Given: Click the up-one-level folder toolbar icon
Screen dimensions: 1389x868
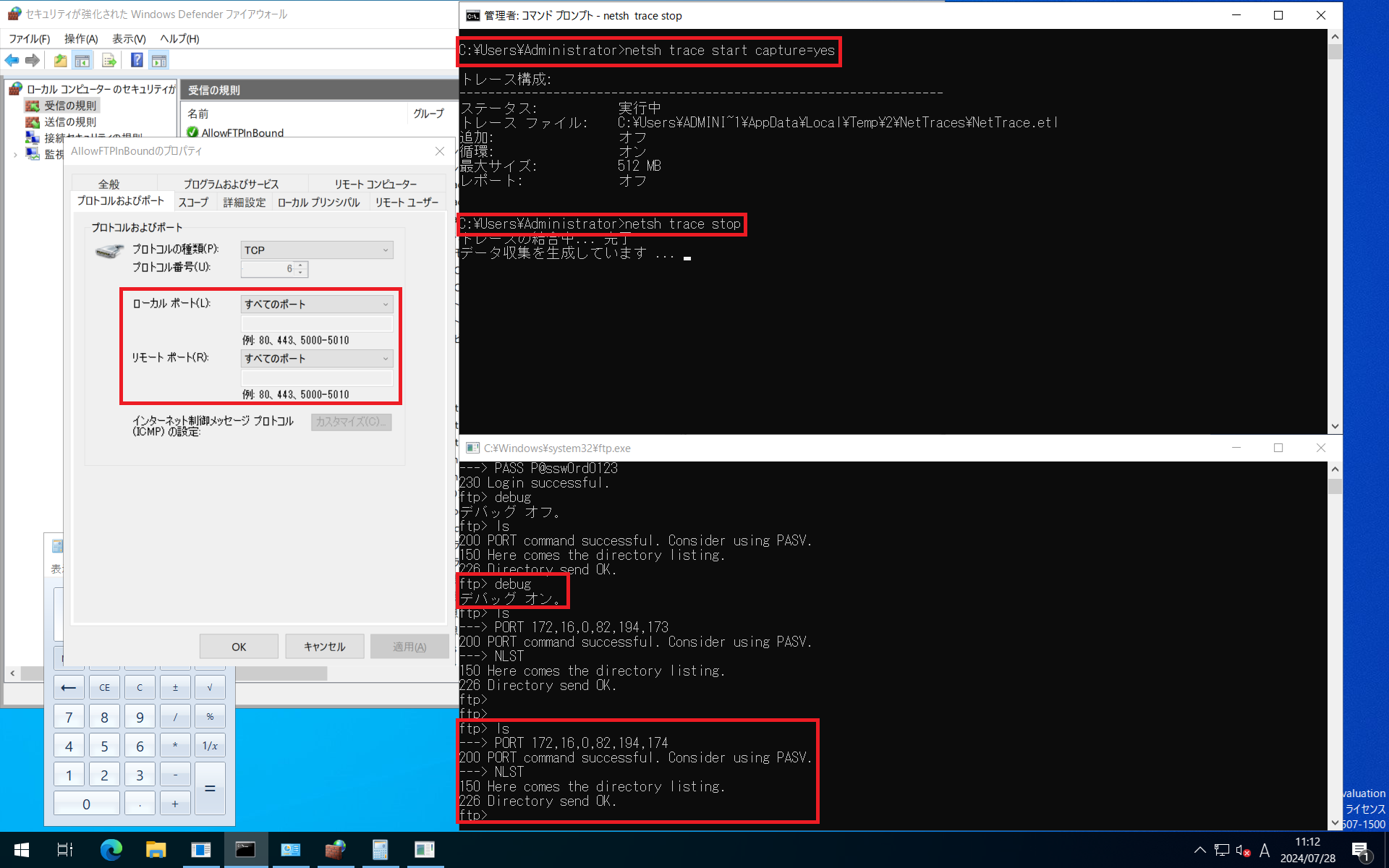Looking at the screenshot, I should click(61, 61).
